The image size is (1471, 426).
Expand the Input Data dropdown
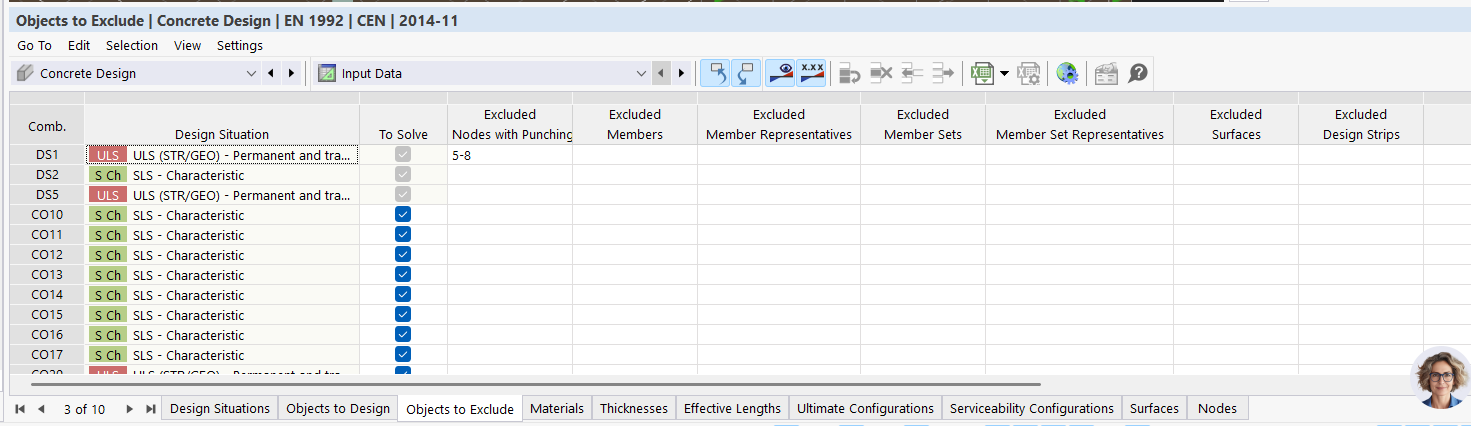[x=641, y=73]
